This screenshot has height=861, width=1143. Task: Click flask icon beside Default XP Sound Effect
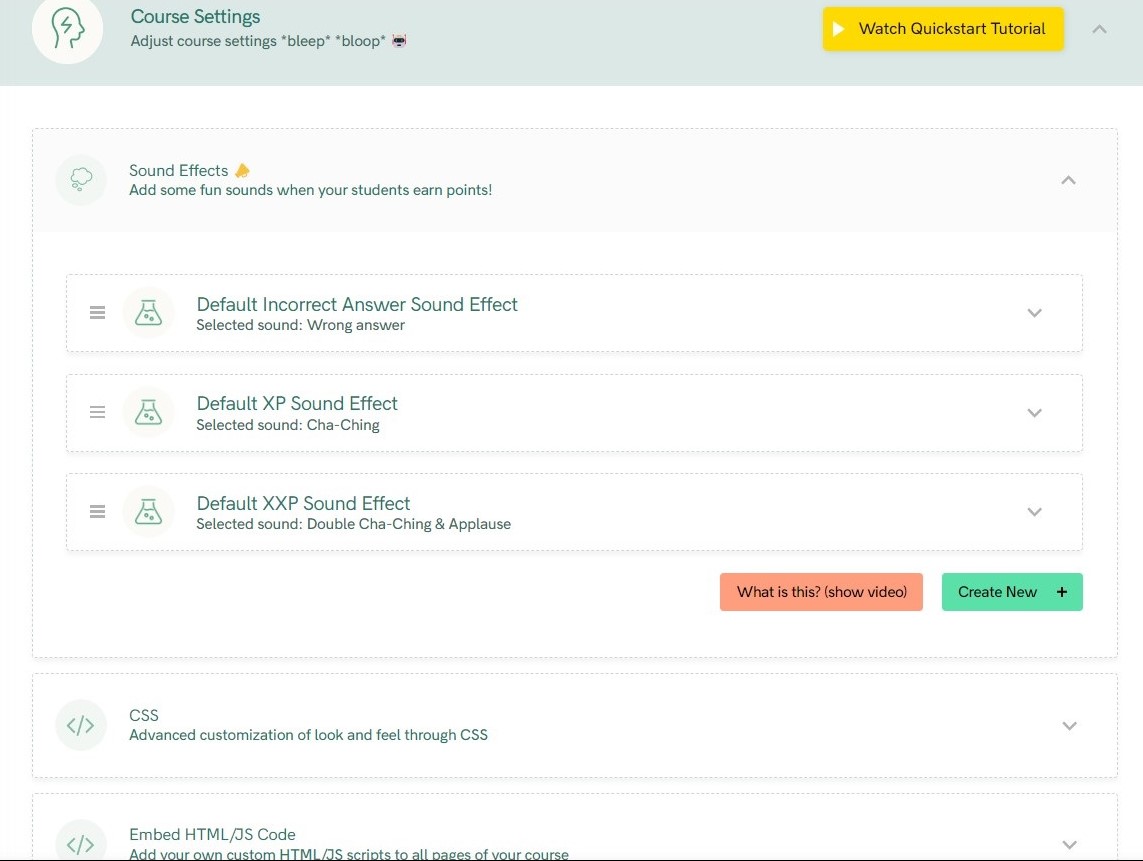point(148,413)
